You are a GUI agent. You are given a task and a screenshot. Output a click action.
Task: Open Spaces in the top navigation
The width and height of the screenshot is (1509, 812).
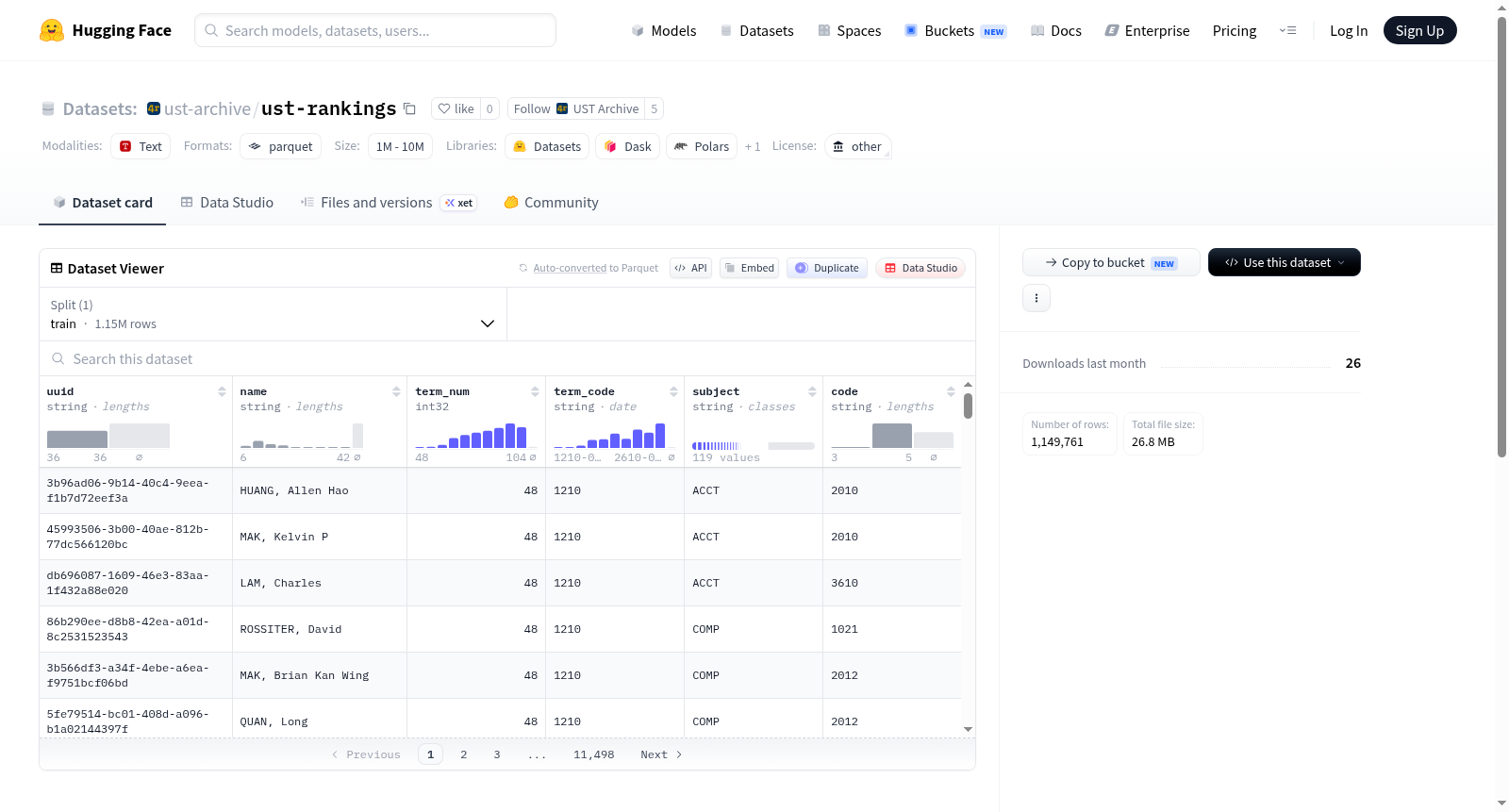(850, 30)
